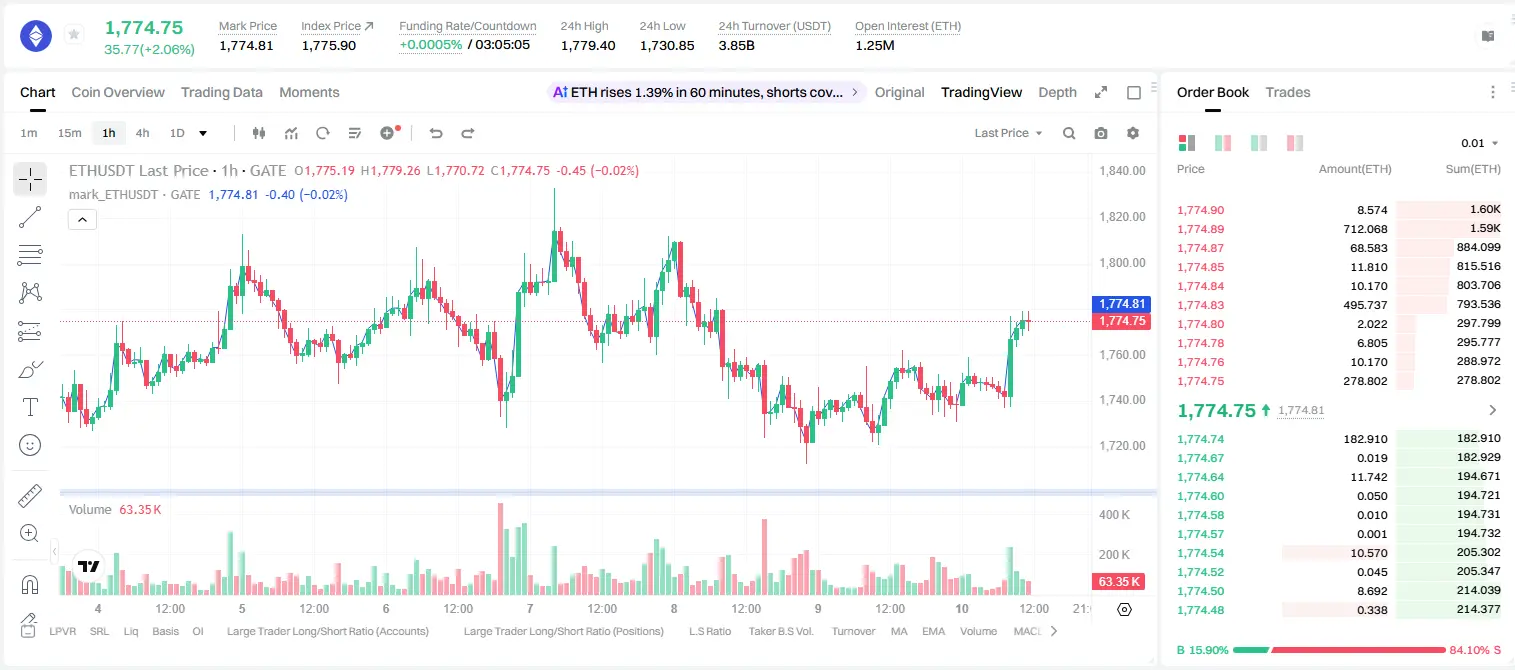Image resolution: width=1515 pixels, height=670 pixels.
Task: Select the ruler measure tool
Action: [30, 495]
